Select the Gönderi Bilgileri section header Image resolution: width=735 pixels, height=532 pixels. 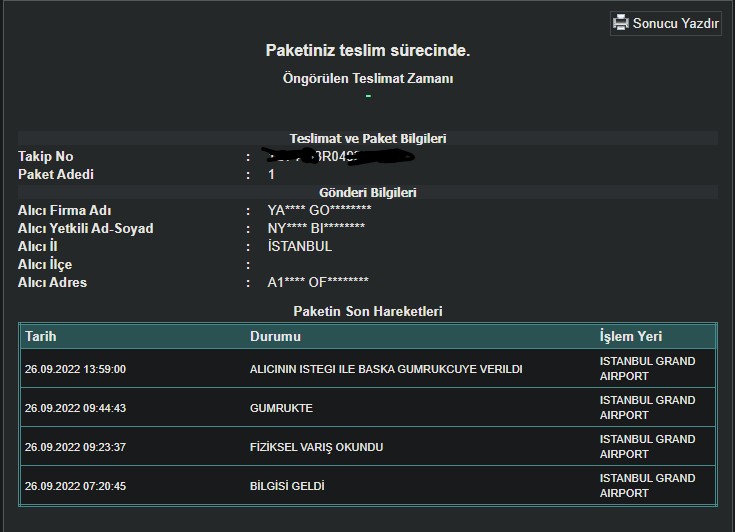(x=368, y=192)
